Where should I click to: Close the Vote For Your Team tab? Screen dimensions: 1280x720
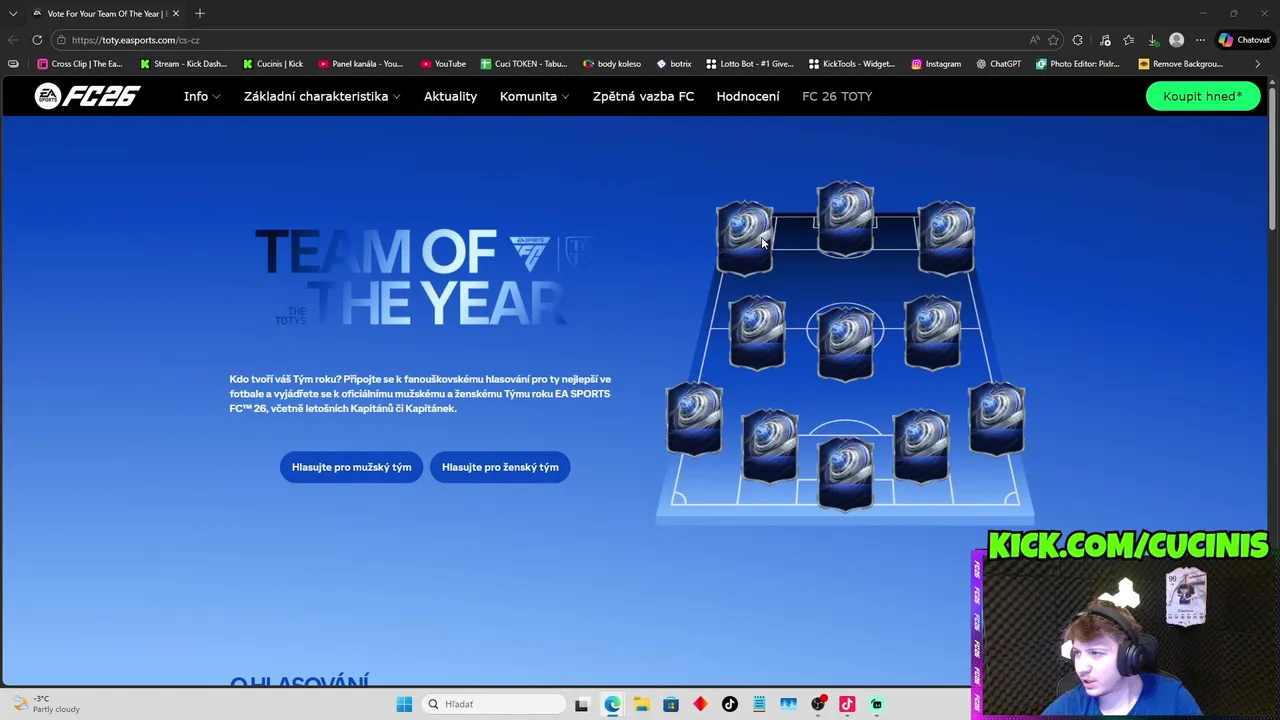pyautogui.click(x=175, y=14)
